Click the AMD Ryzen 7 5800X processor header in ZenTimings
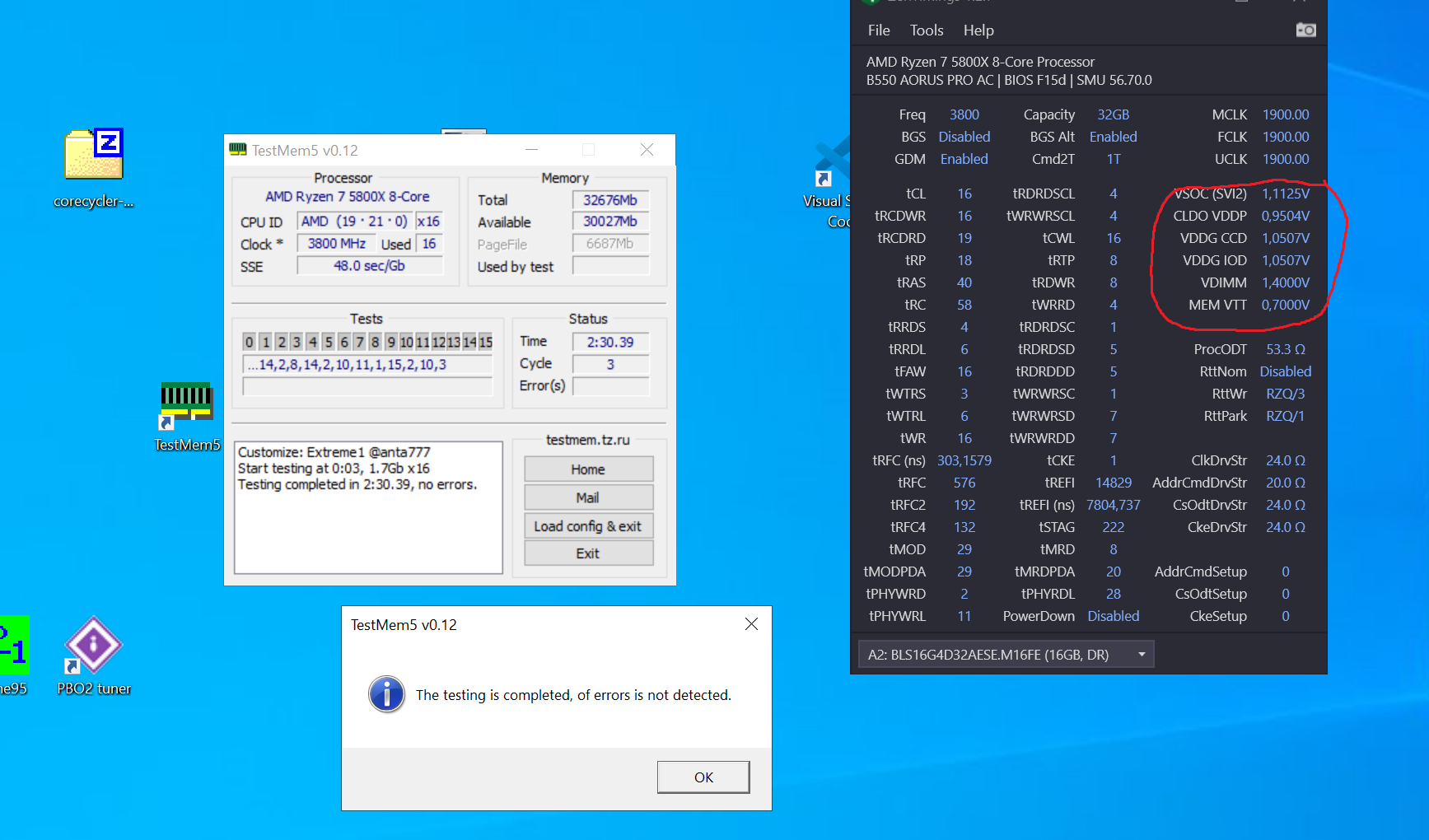1429x840 pixels. 980,62
